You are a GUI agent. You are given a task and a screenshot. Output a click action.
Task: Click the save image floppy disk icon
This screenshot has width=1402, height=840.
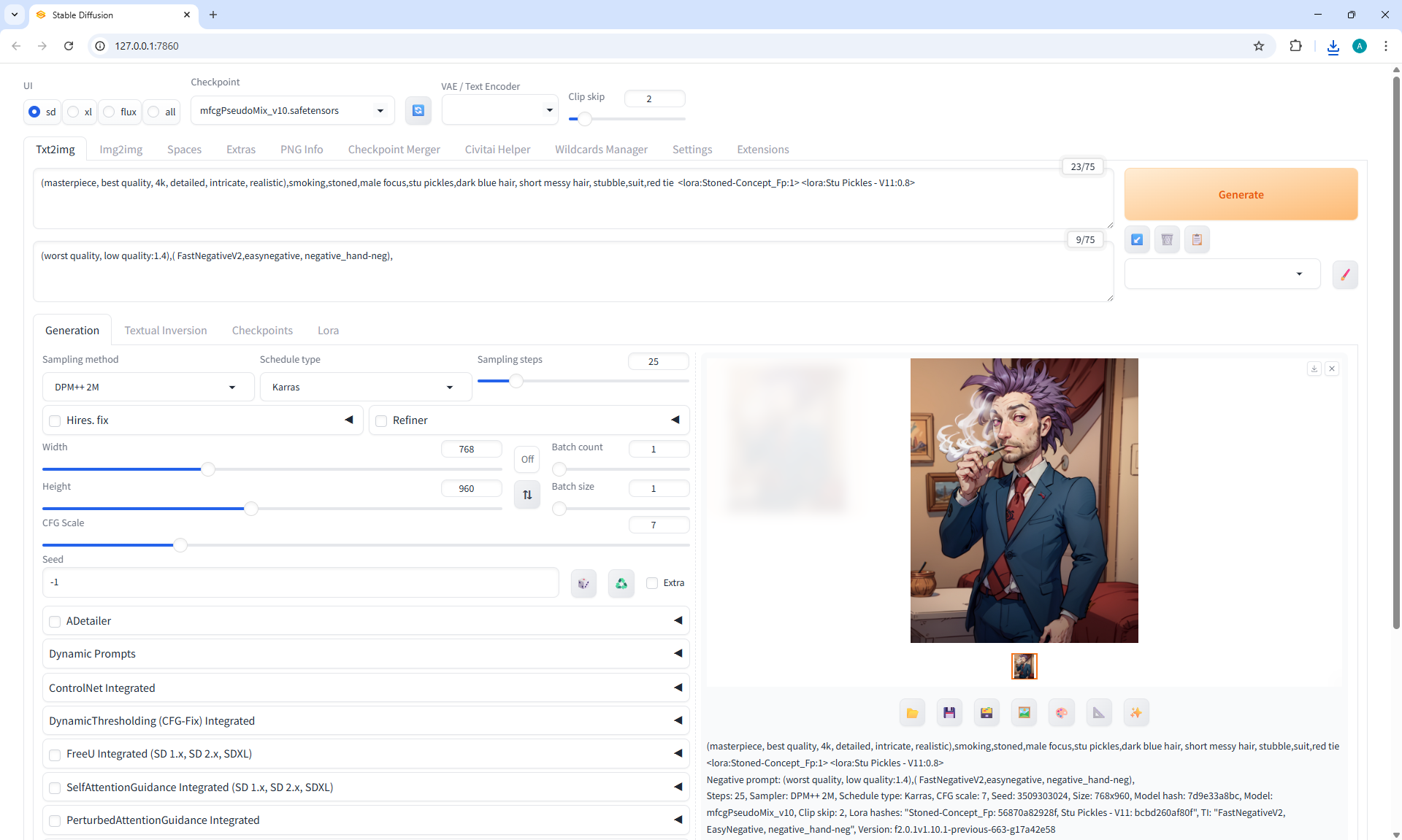pos(949,713)
